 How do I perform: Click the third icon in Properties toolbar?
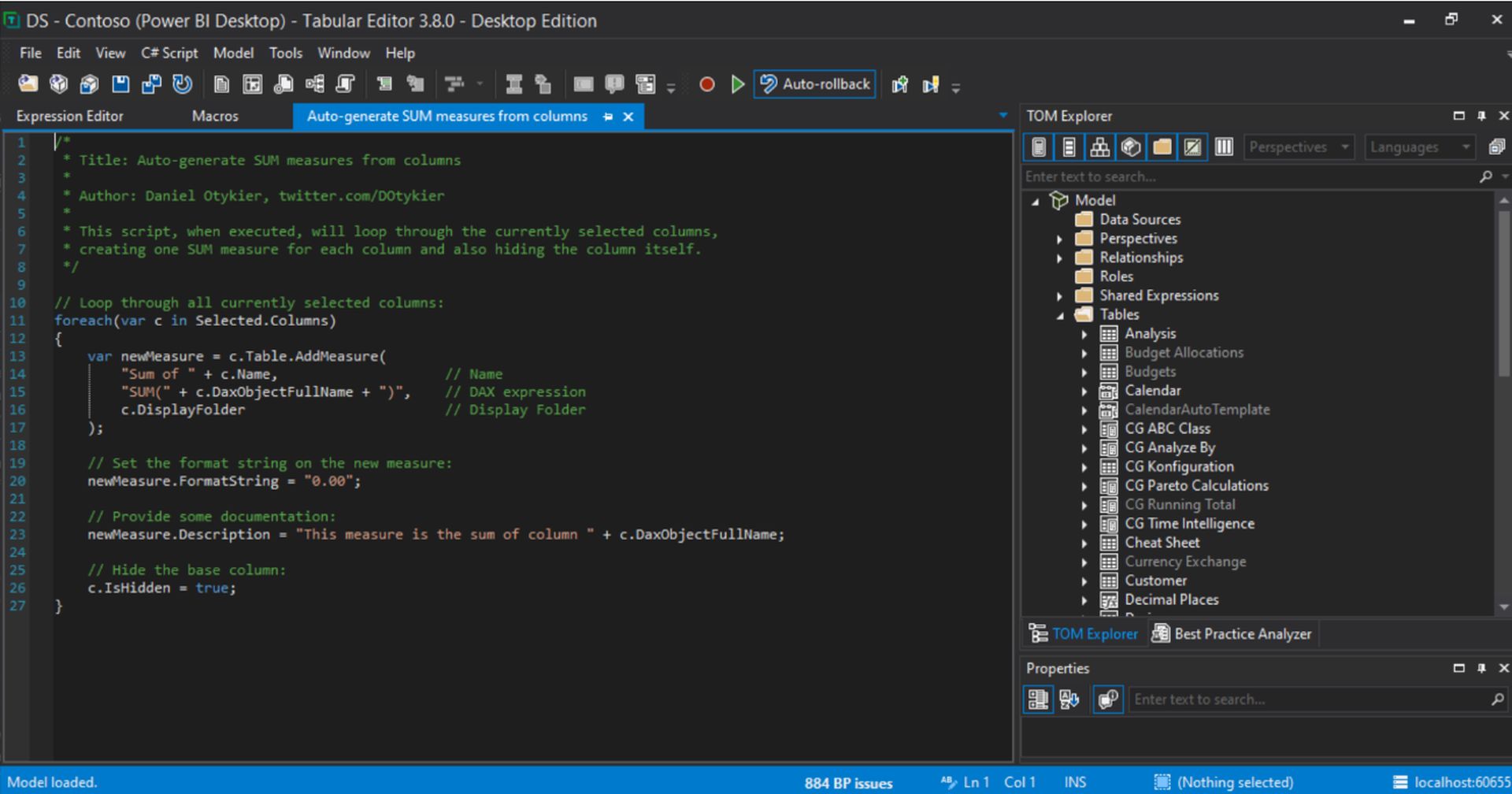1108,699
